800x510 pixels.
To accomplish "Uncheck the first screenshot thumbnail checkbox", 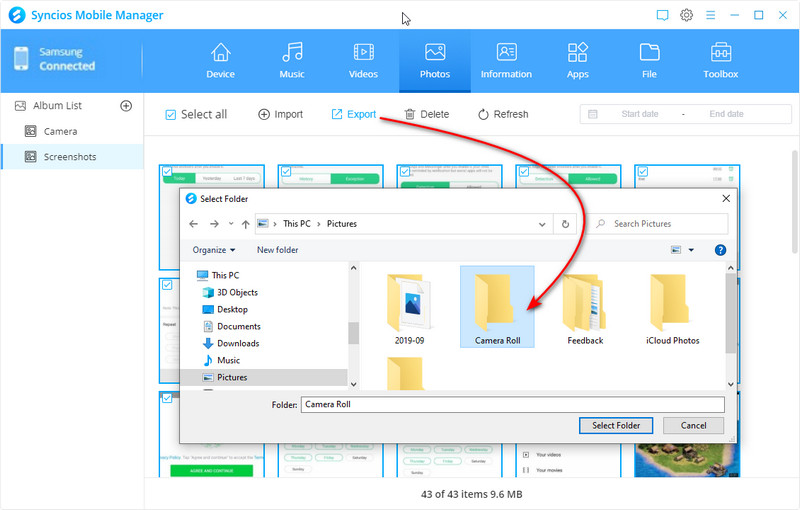I will coord(167,171).
